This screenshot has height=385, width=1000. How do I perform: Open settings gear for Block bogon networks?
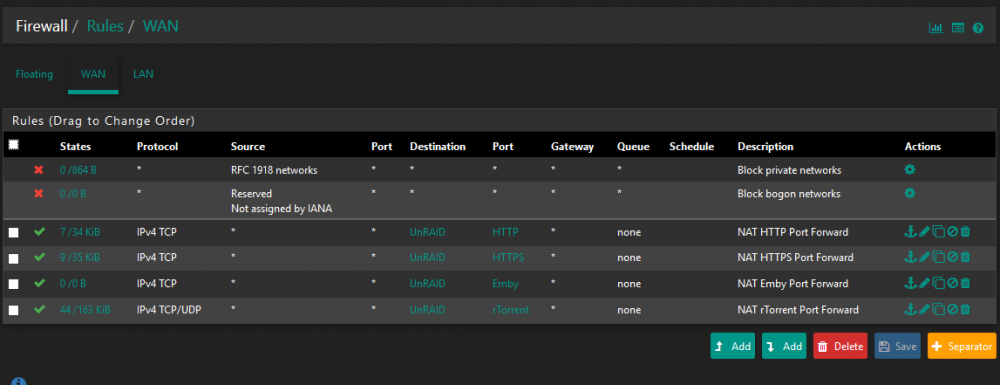(910, 192)
